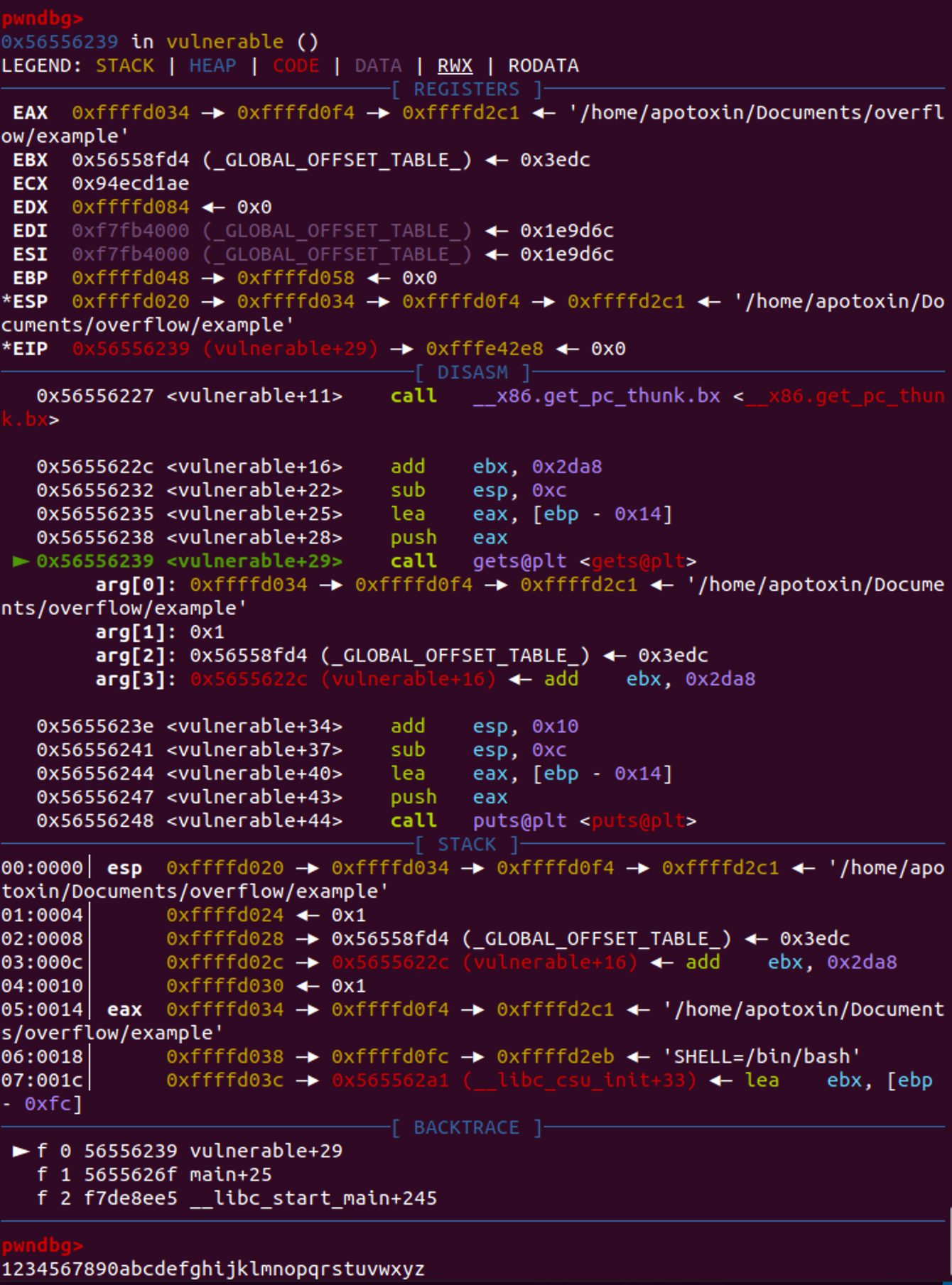Click the arg[1] label under gets call
952x1285 pixels.
pyautogui.click(x=135, y=631)
